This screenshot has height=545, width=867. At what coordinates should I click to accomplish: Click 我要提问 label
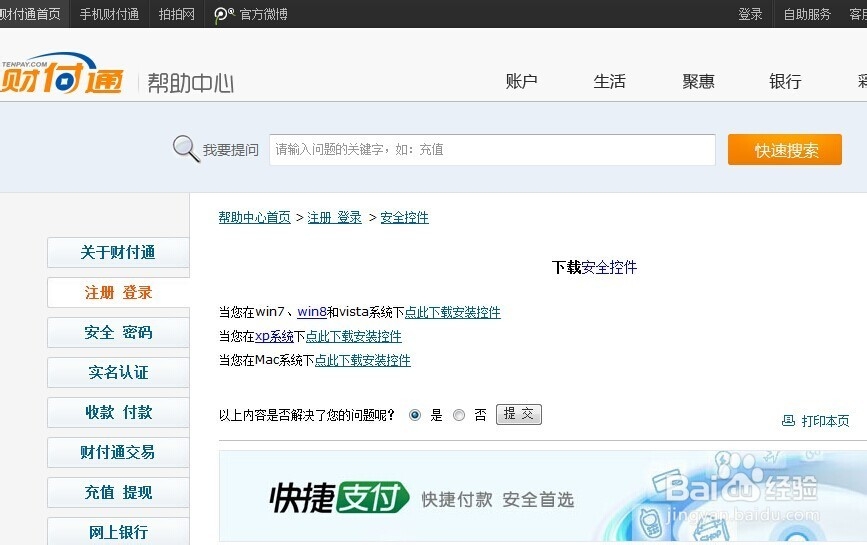coord(231,150)
